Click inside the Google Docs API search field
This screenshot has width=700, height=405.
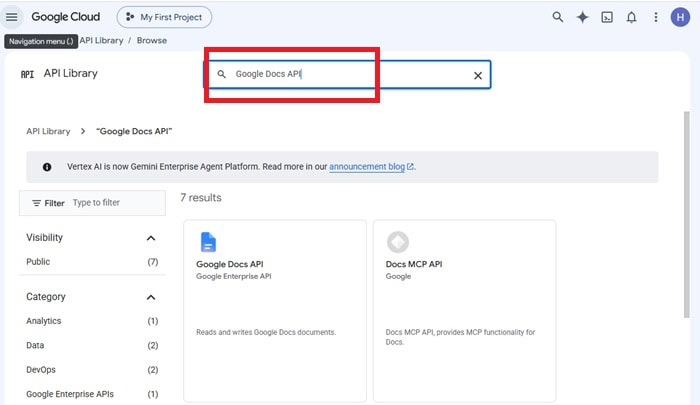tap(348, 74)
